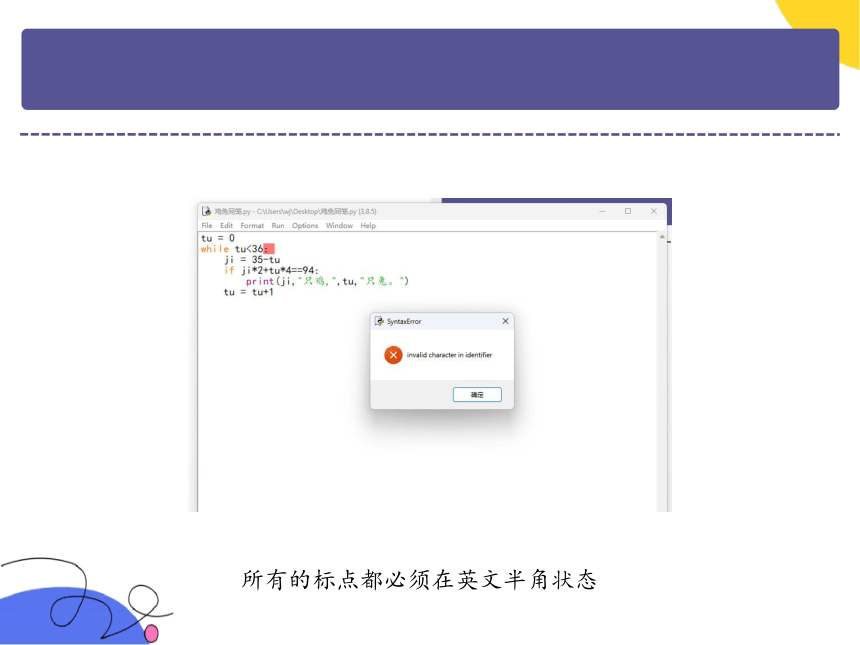Click the code line 'tu = 0'

[x=218, y=238]
